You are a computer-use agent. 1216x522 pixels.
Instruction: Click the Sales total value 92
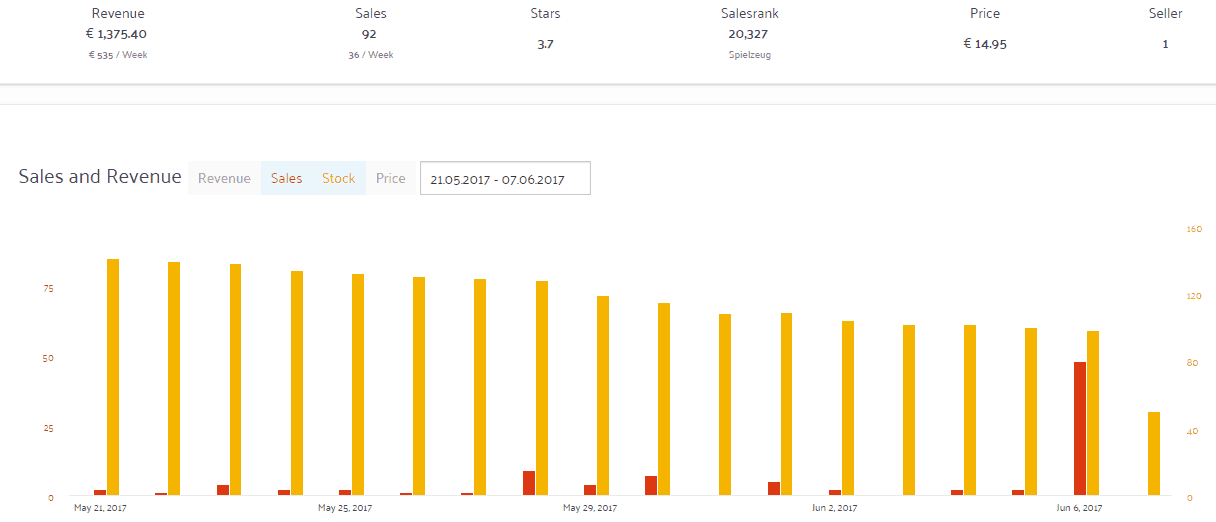370,34
